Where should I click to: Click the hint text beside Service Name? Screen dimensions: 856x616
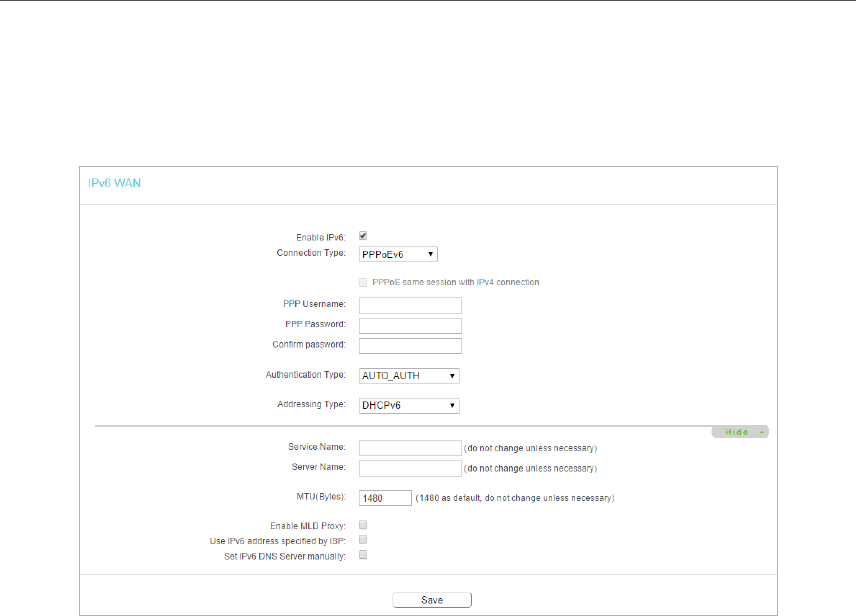tap(530, 448)
